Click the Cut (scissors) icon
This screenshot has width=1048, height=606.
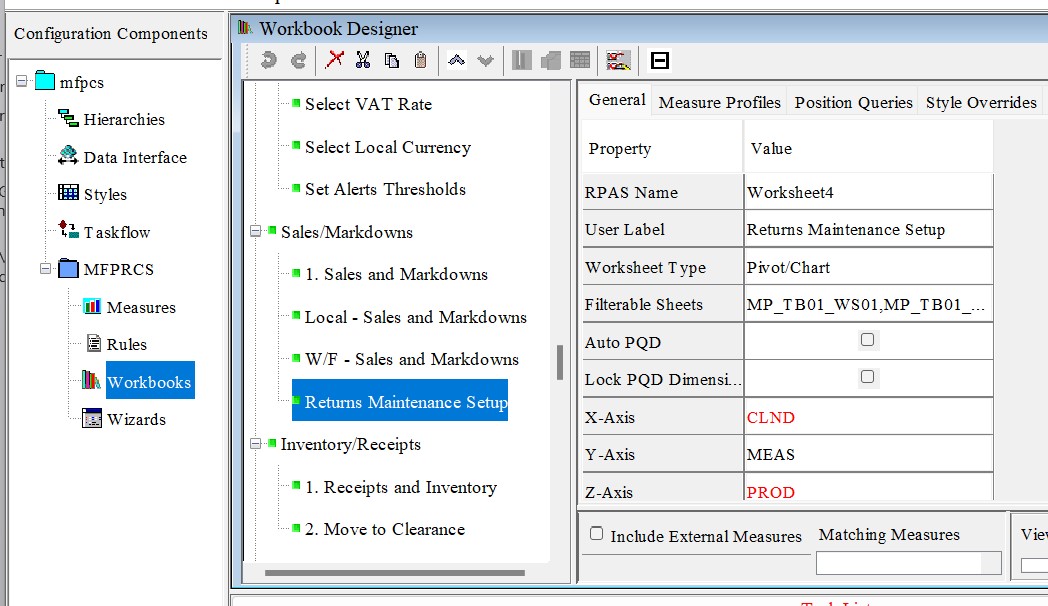pyautogui.click(x=364, y=59)
